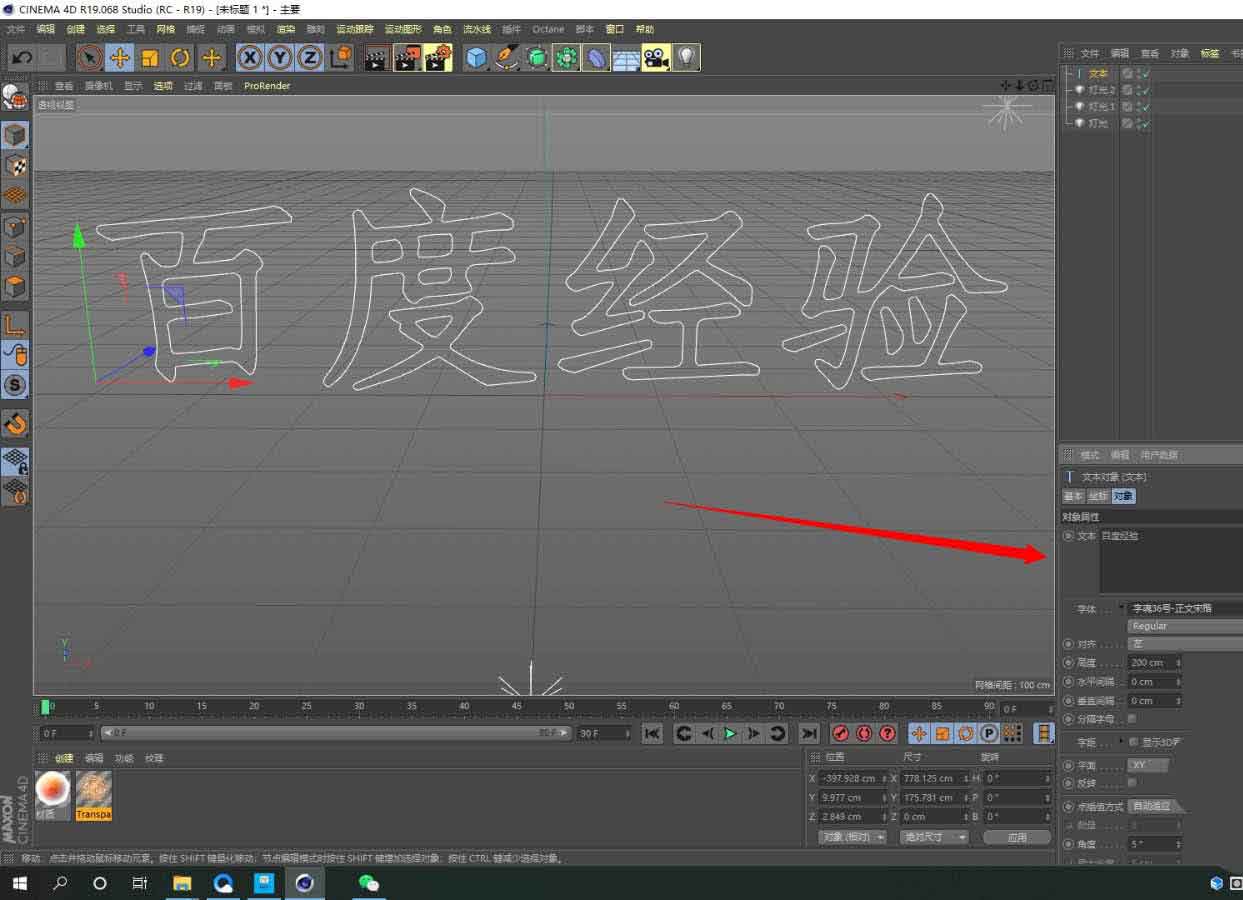
Task: Click the cube primitive icon in the toolbar
Action: tap(475, 57)
